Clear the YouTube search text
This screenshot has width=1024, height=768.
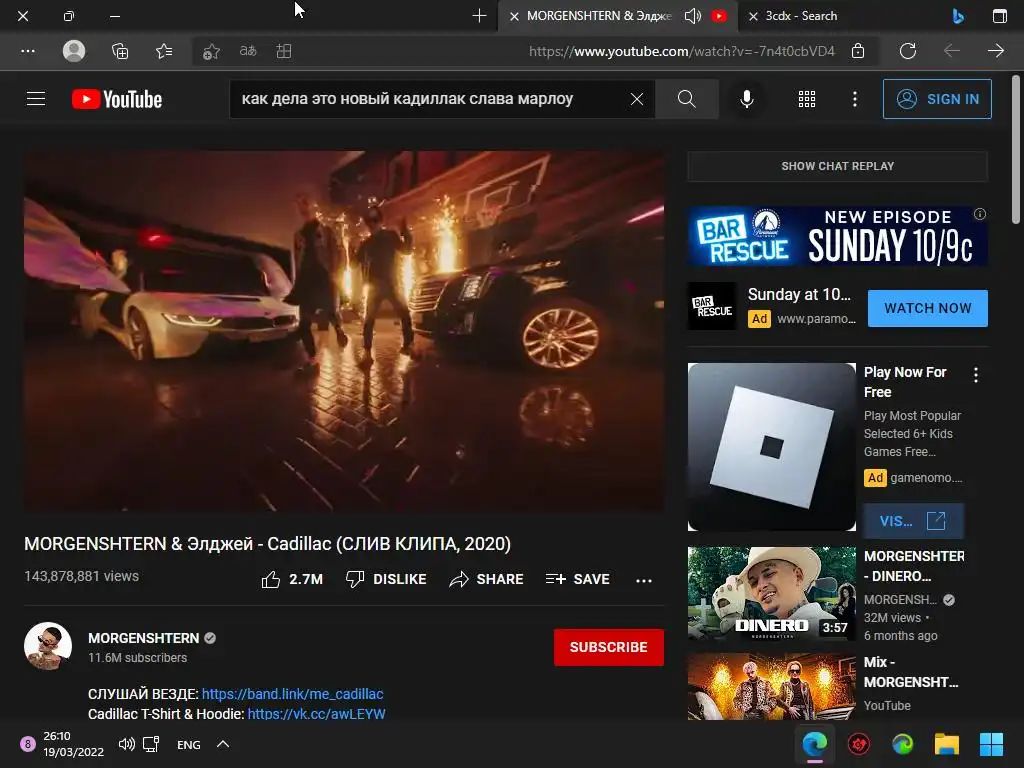637,99
